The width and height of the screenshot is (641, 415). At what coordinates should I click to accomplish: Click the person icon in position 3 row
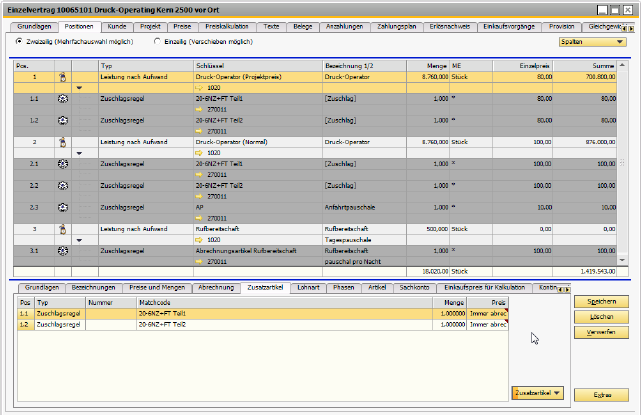click(x=62, y=229)
